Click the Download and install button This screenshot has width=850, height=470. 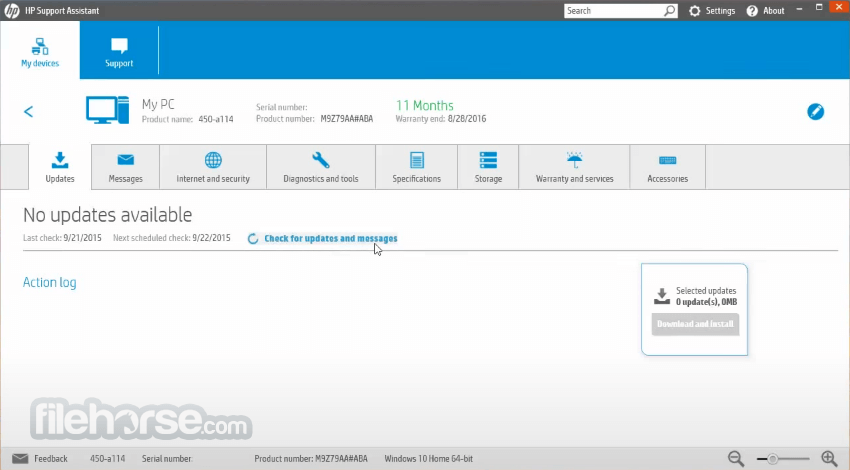tap(695, 324)
